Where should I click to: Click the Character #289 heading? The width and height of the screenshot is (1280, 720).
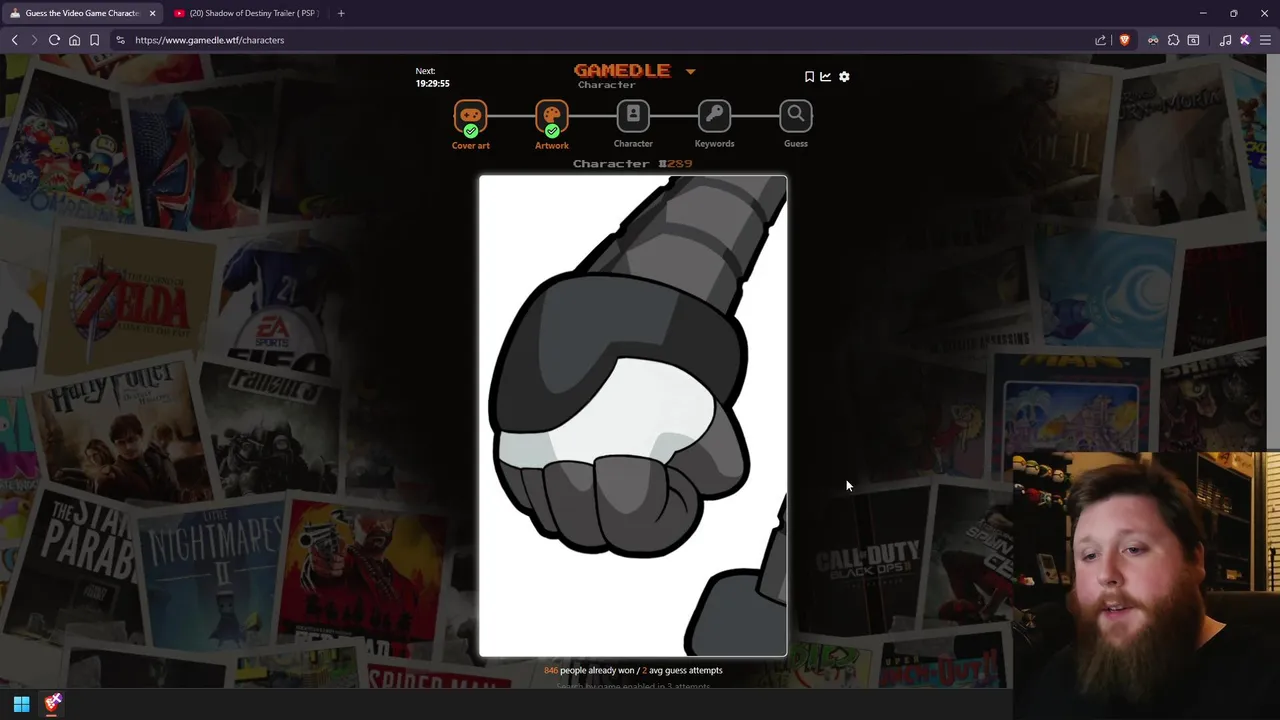(x=632, y=163)
